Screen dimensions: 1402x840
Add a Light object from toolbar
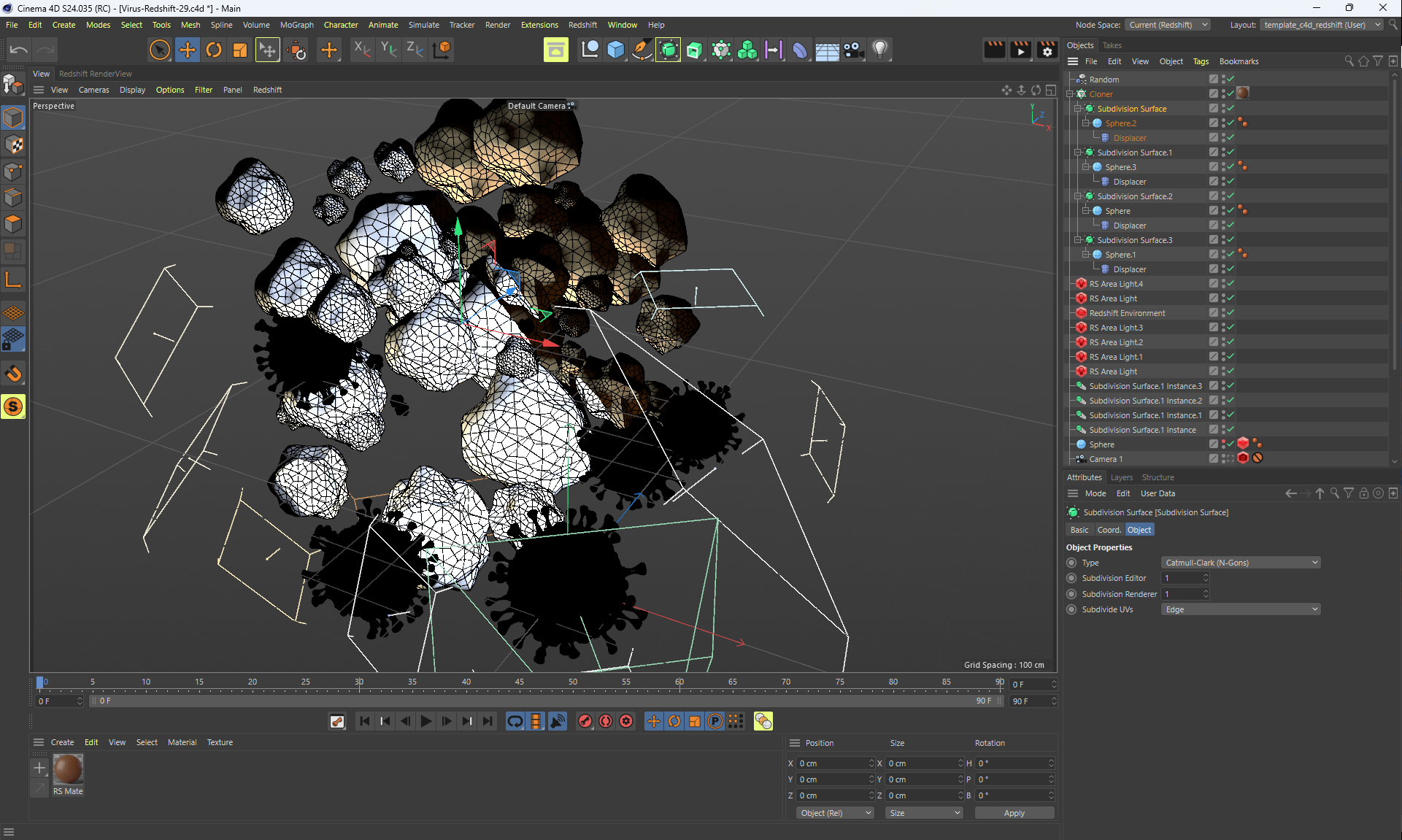click(880, 50)
